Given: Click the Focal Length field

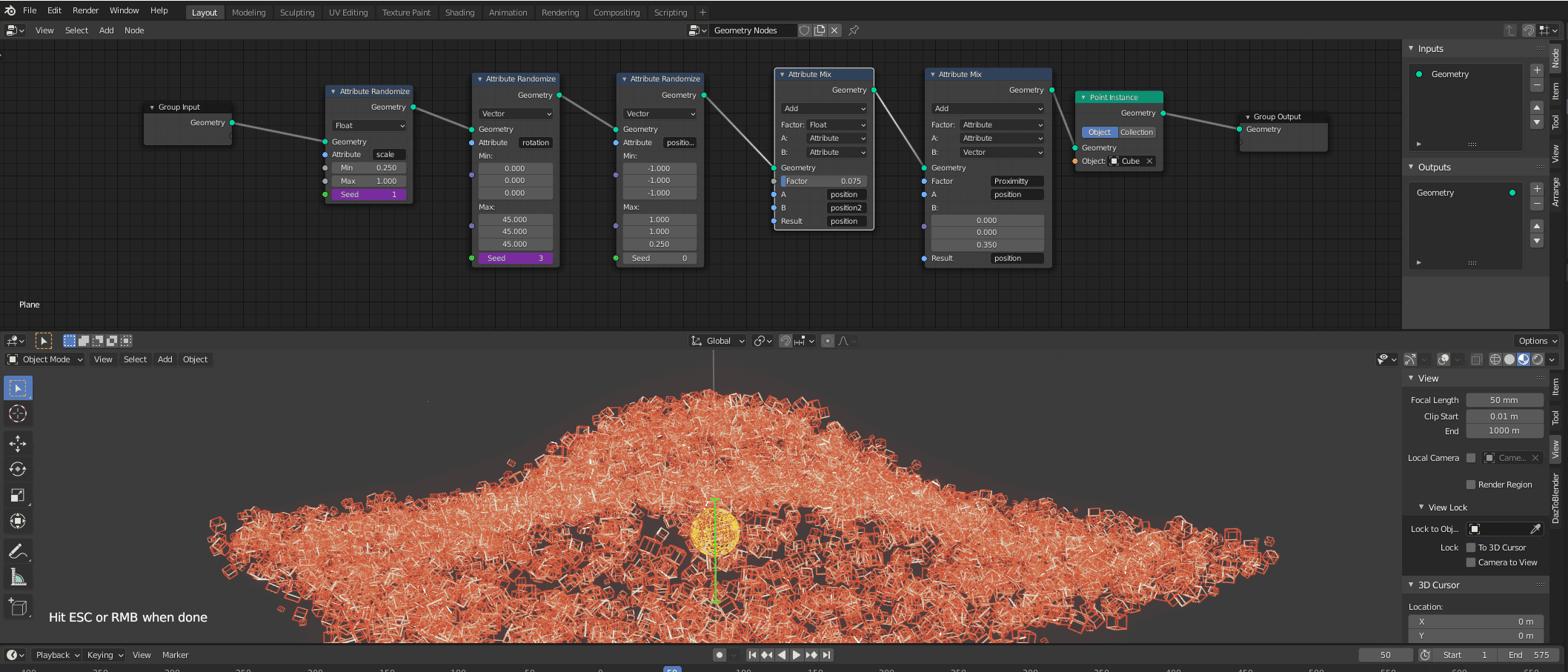Looking at the screenshot, I should [1504, 400].
